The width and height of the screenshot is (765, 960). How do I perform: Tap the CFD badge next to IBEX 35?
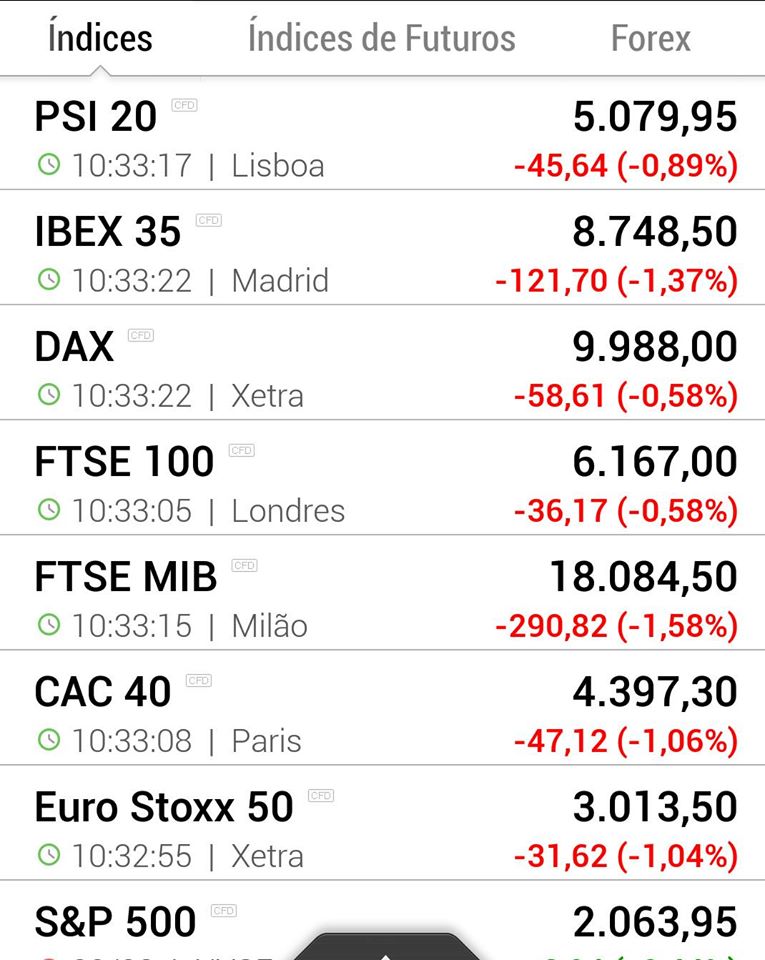pos(209,220)
